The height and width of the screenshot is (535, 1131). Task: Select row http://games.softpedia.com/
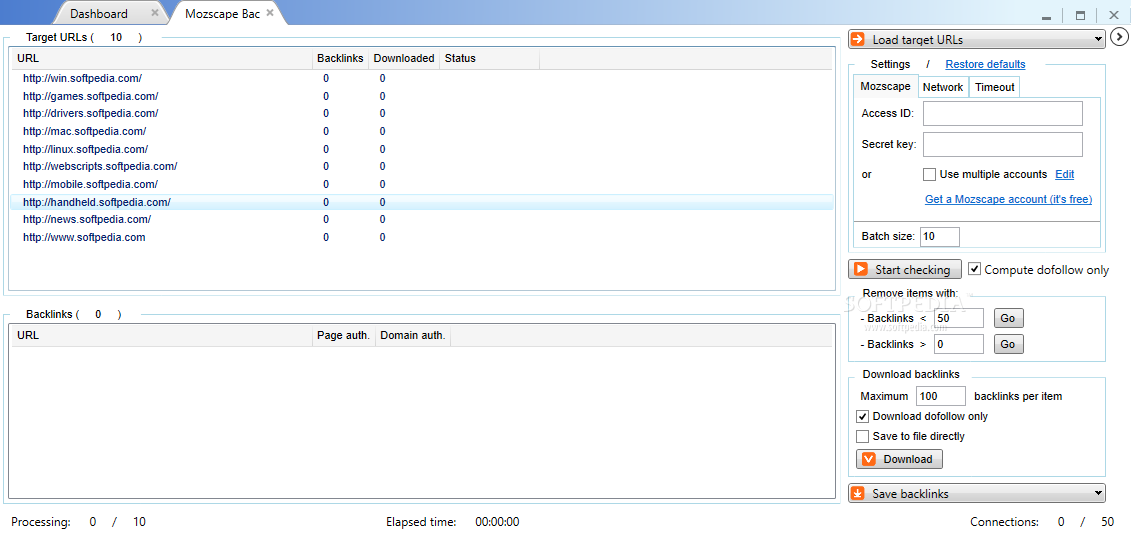pos(421,96)
